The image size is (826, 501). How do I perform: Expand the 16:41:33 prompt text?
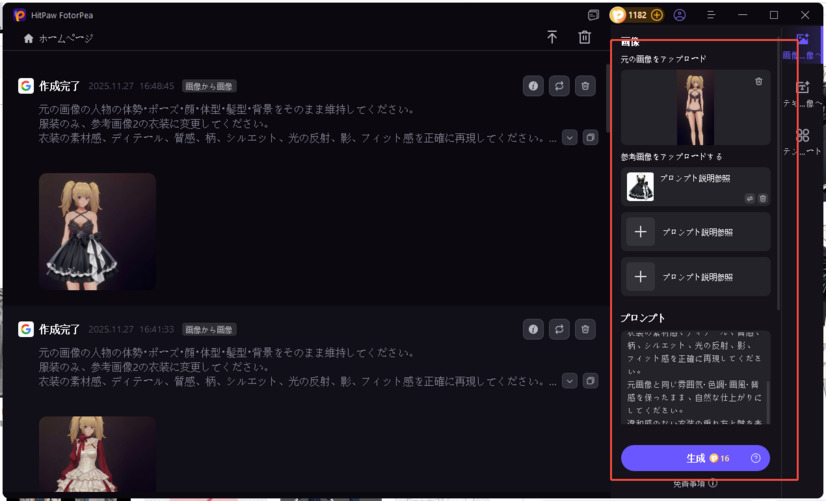(569, 380)
